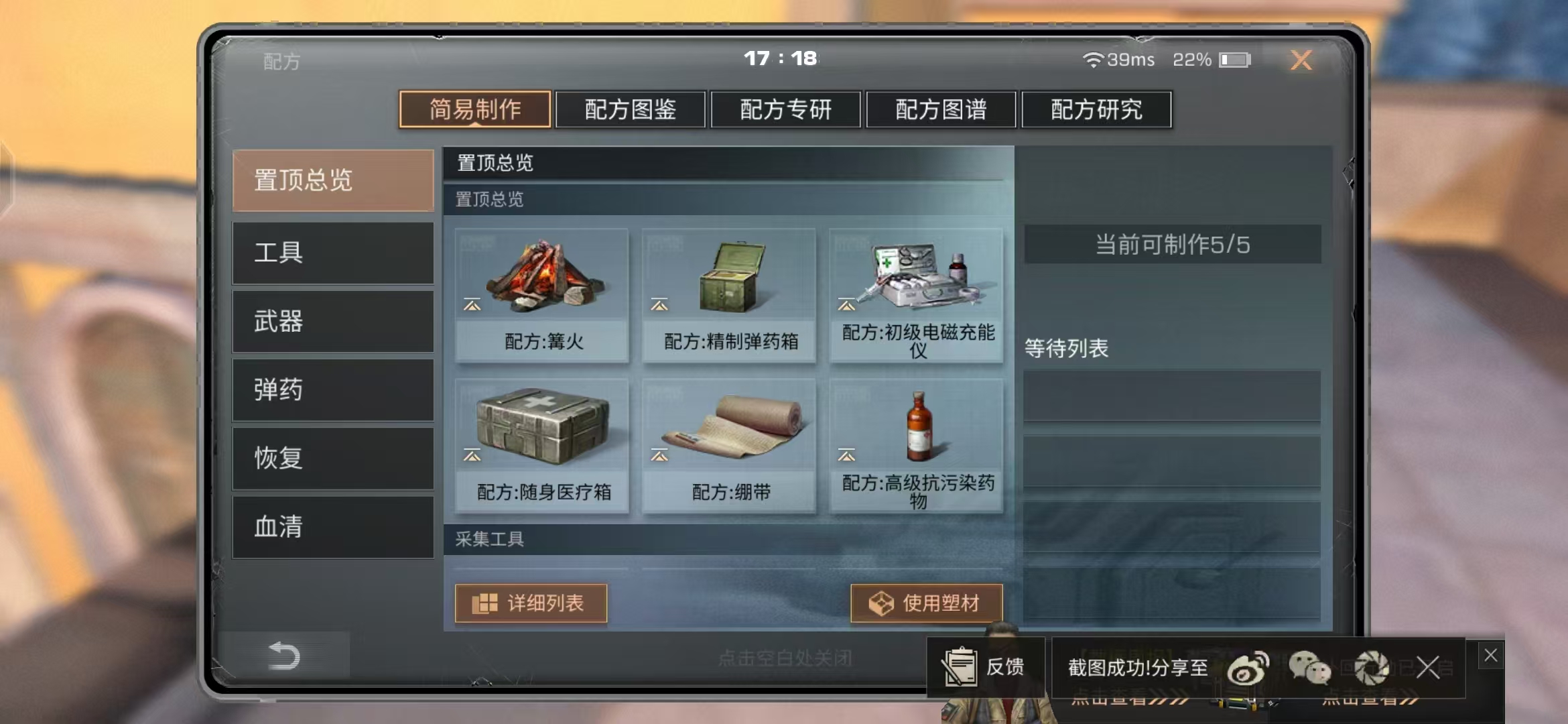Open the 恢复 category in the sidebar
Image resolution: width=1568 pixels, height=724 pixels.
(333, 458)
